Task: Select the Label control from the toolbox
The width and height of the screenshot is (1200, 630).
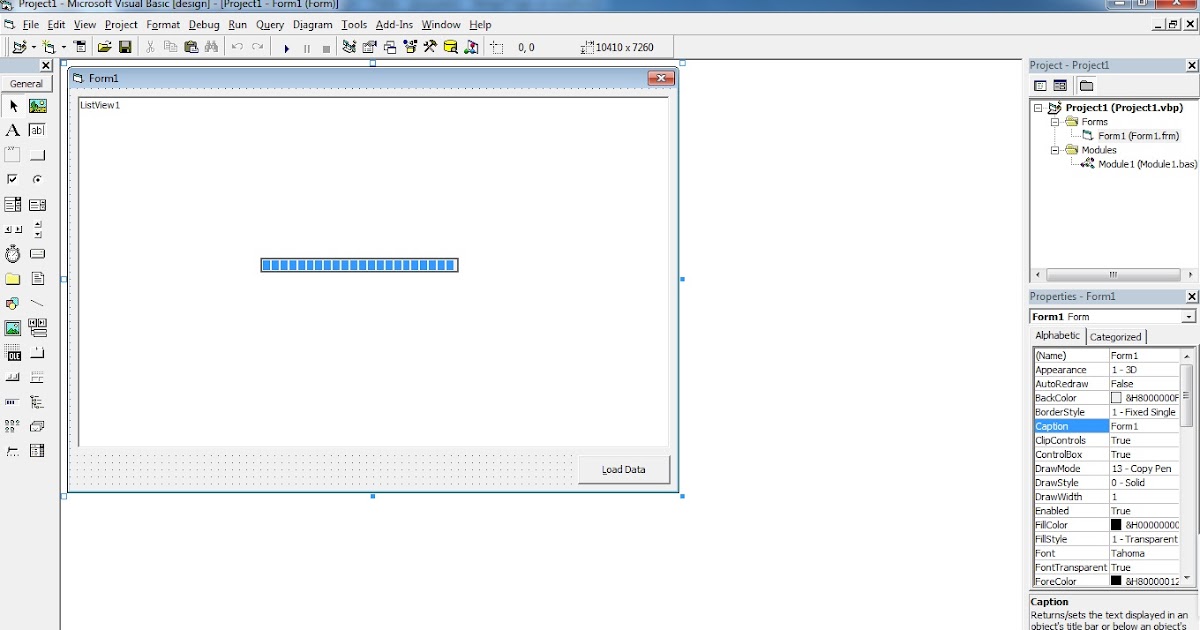Action: click(x=14, y=129)
